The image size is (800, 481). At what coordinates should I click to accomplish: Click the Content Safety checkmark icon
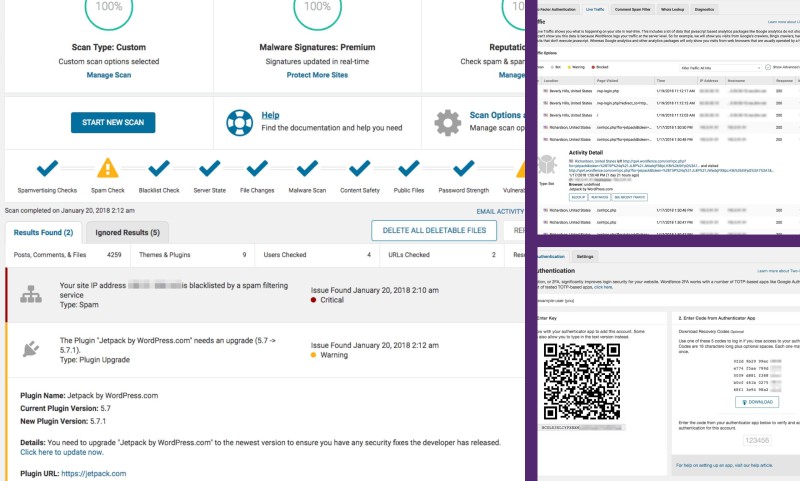360,168
